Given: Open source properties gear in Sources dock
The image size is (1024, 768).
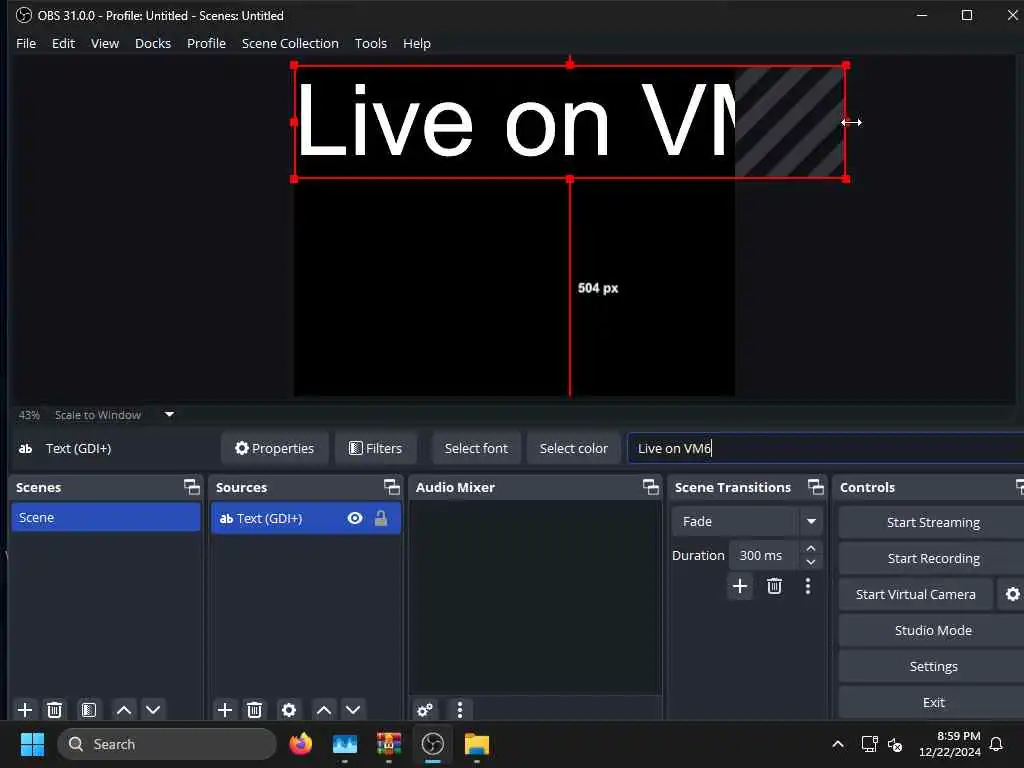Looking at the screenshot, I should click(x=289, y=710).
